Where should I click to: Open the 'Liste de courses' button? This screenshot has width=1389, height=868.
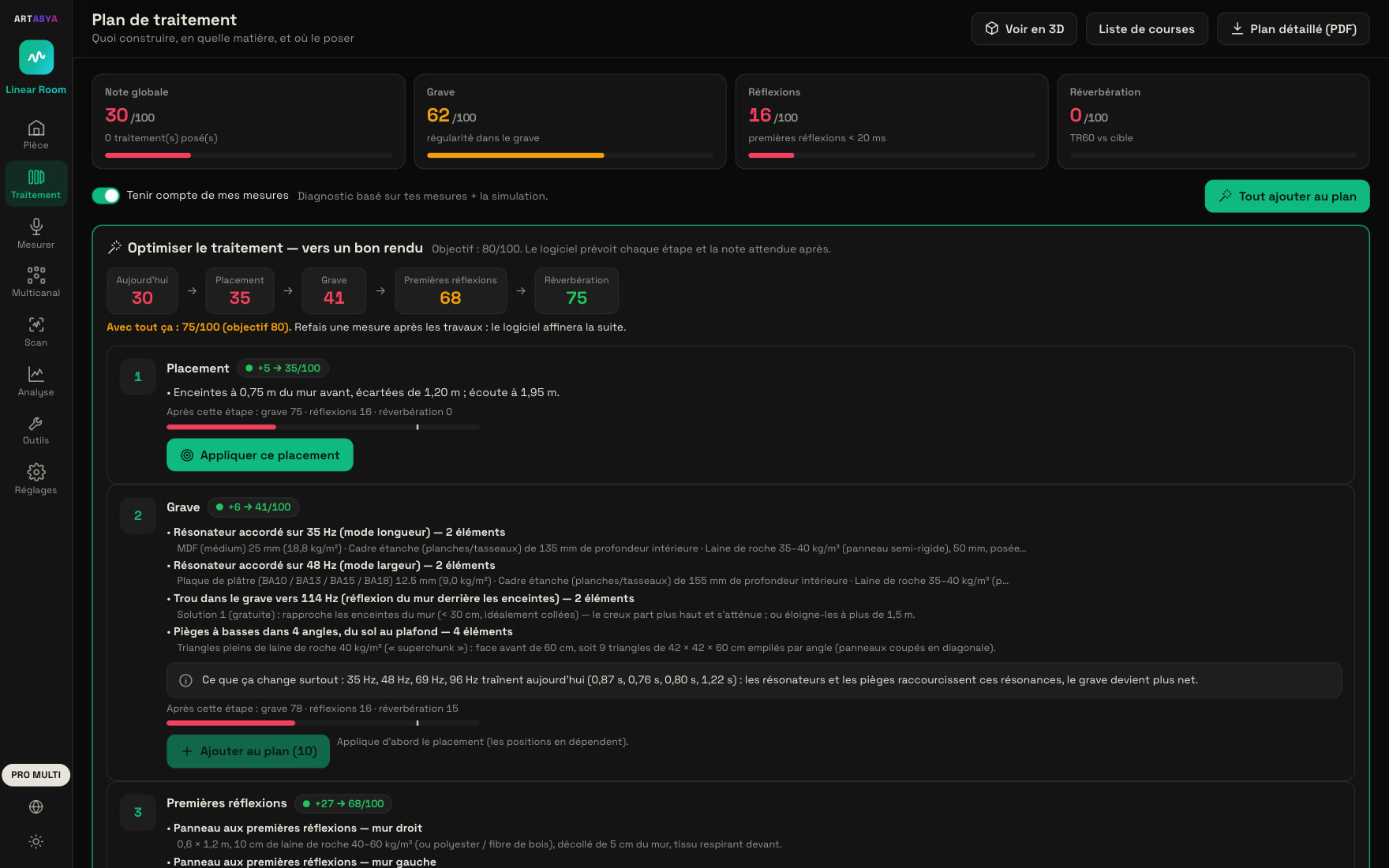[x=1147, y=29]
